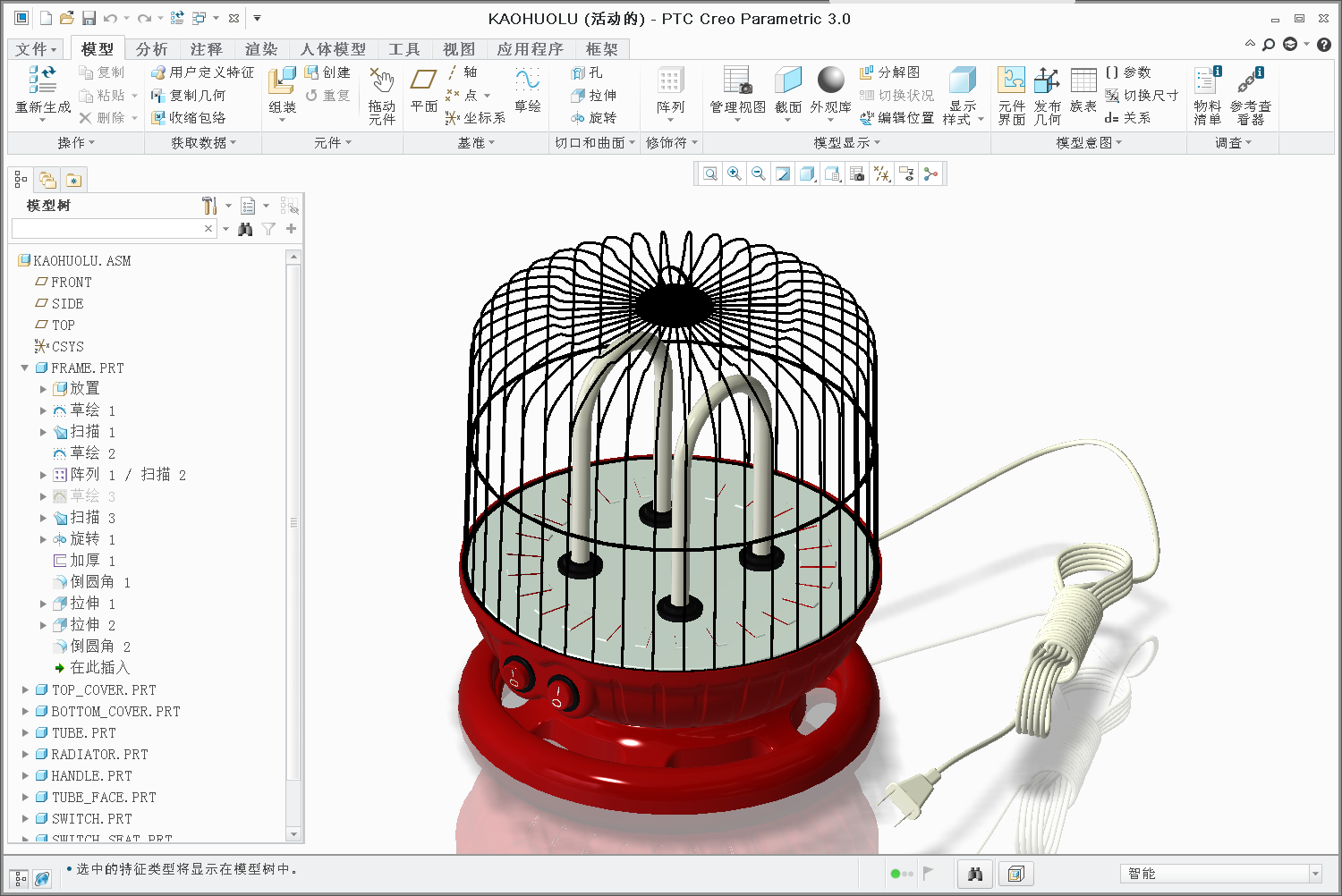Toggle the 分解图 exploded view

889,72
